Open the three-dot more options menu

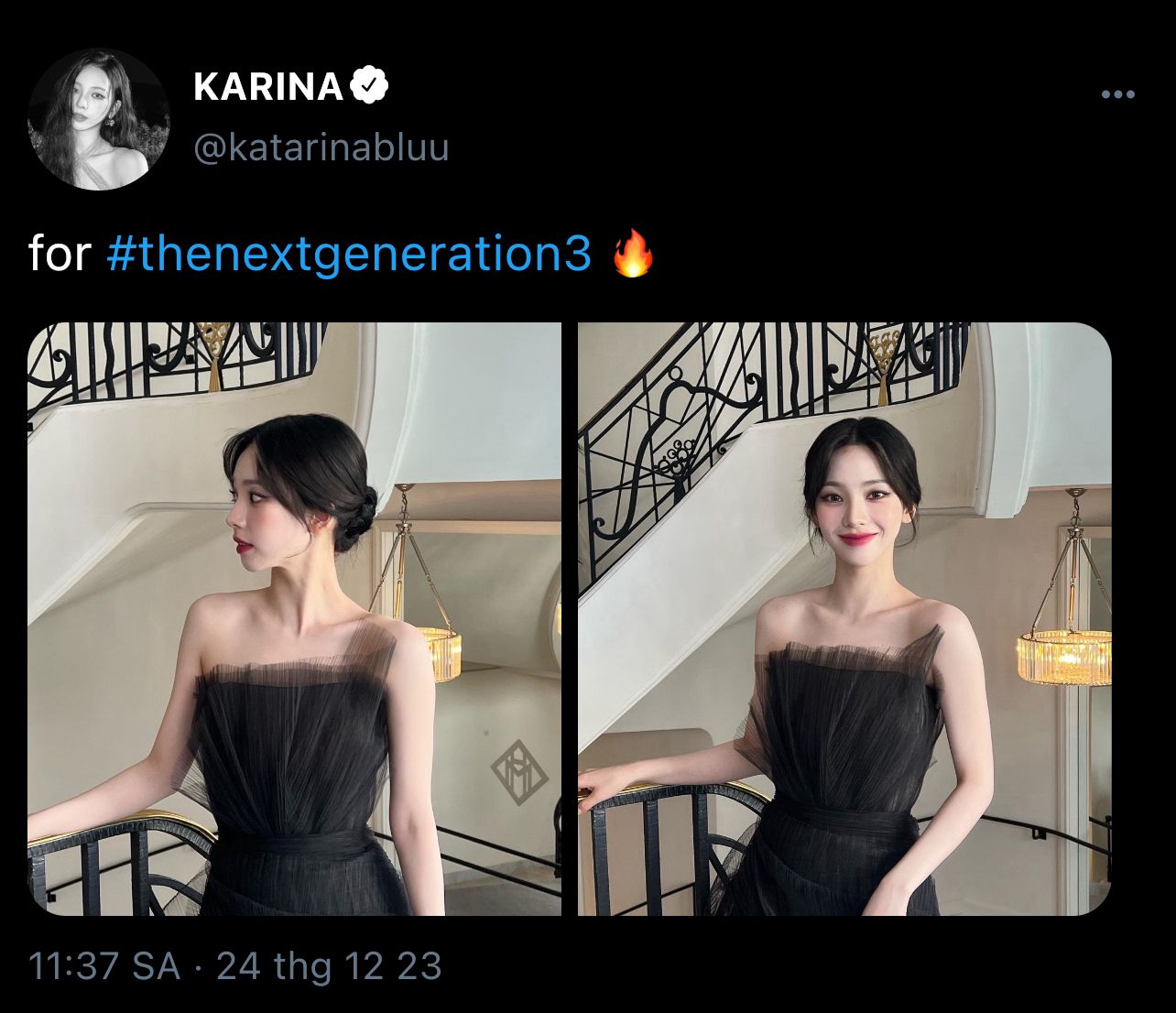tap(1118, 94)
